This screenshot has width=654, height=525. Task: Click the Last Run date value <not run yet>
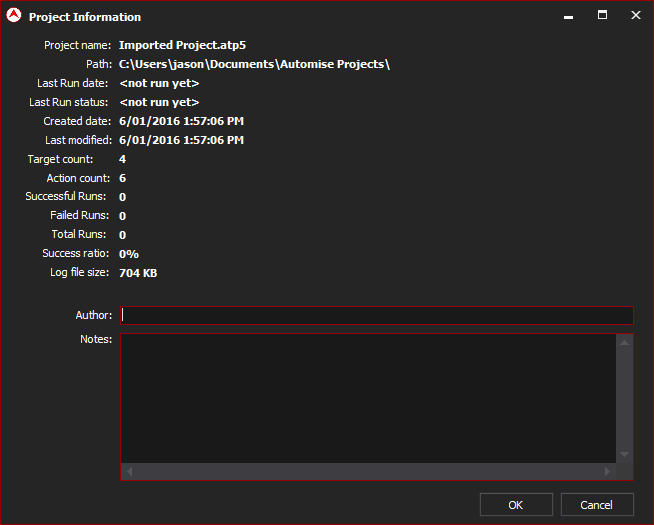[159, 83]
